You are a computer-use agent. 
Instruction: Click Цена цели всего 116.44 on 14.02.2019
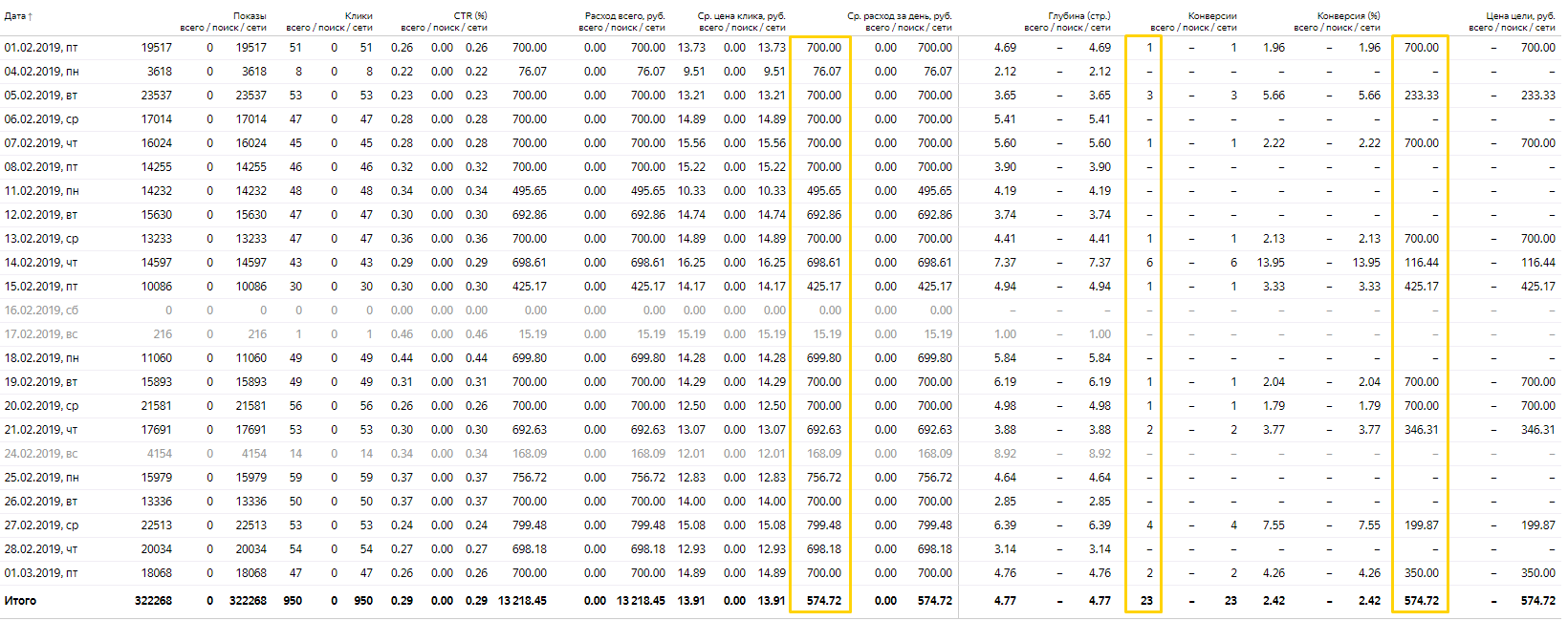pos(1422,263)
